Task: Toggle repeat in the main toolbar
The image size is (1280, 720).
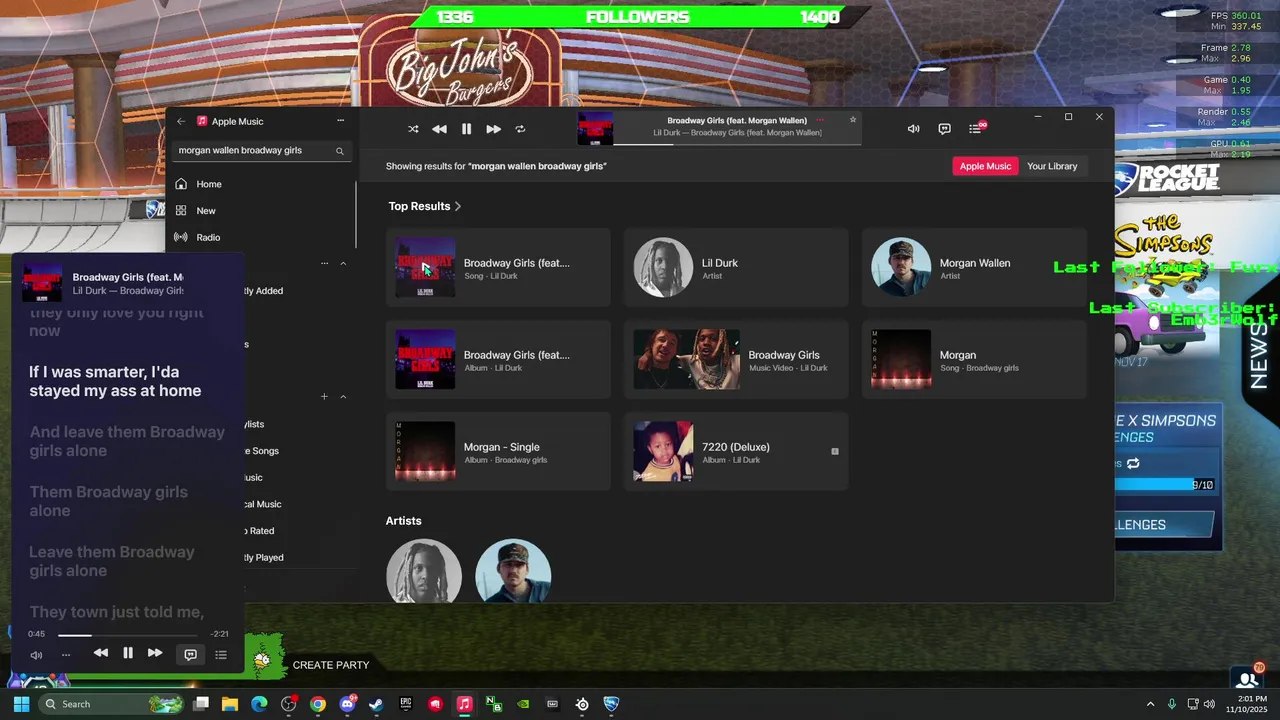Action: (x=520, y=129)
